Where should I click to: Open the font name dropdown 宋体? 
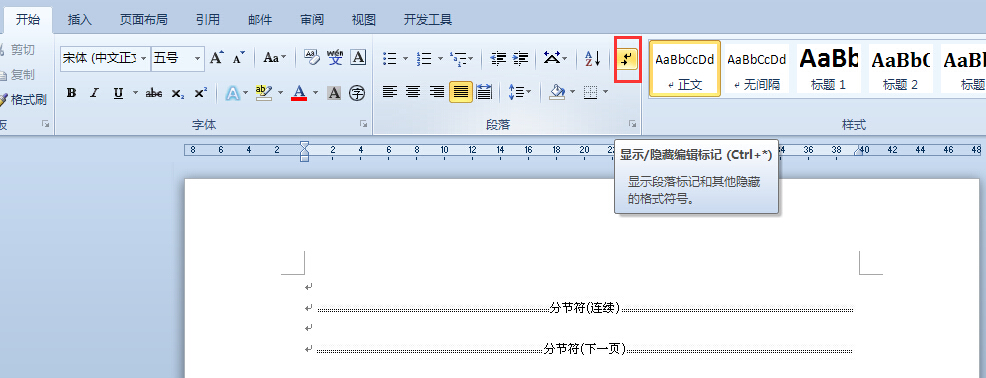click(143, 58)
